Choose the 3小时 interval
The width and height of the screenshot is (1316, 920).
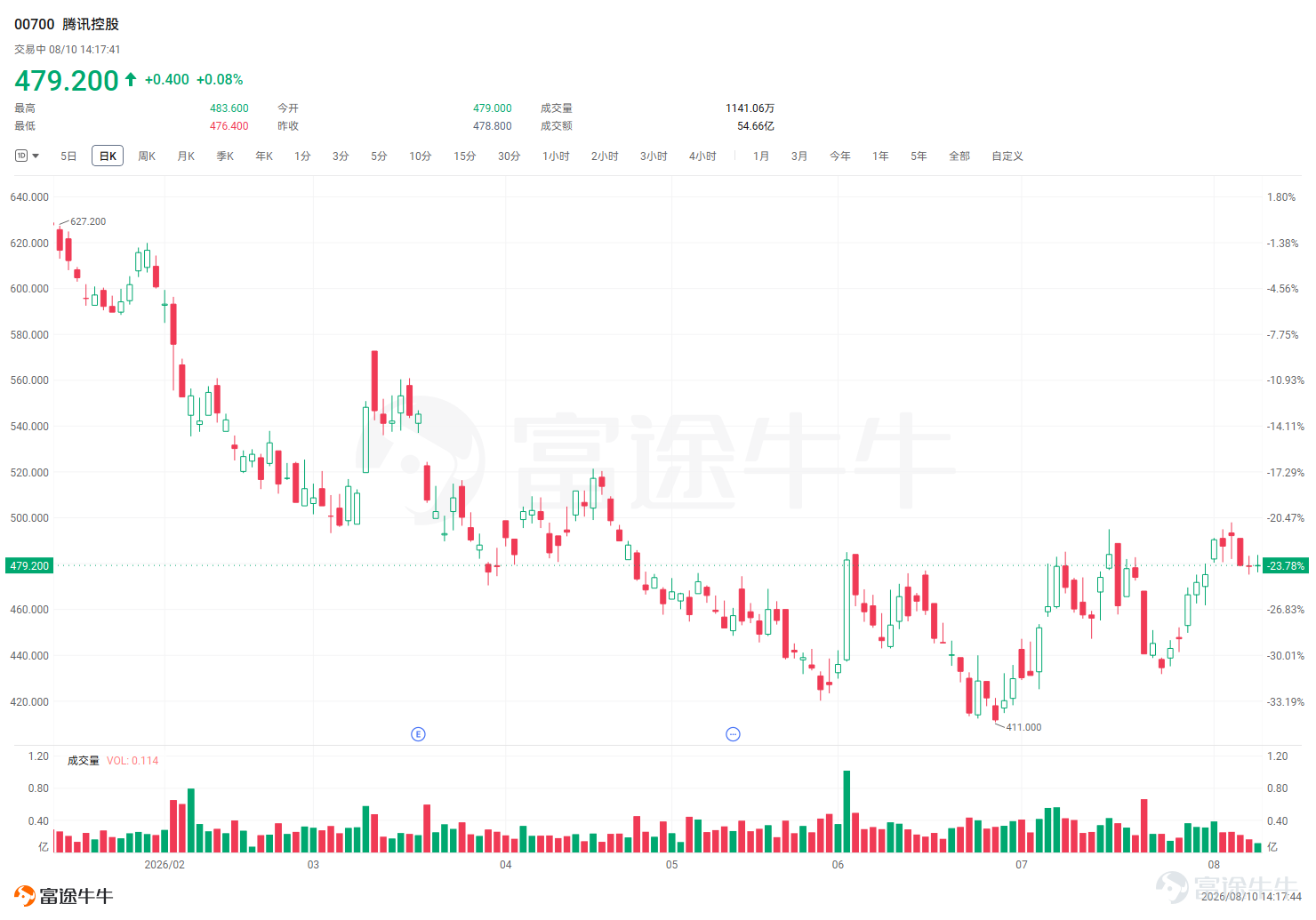tap(654, 156)
